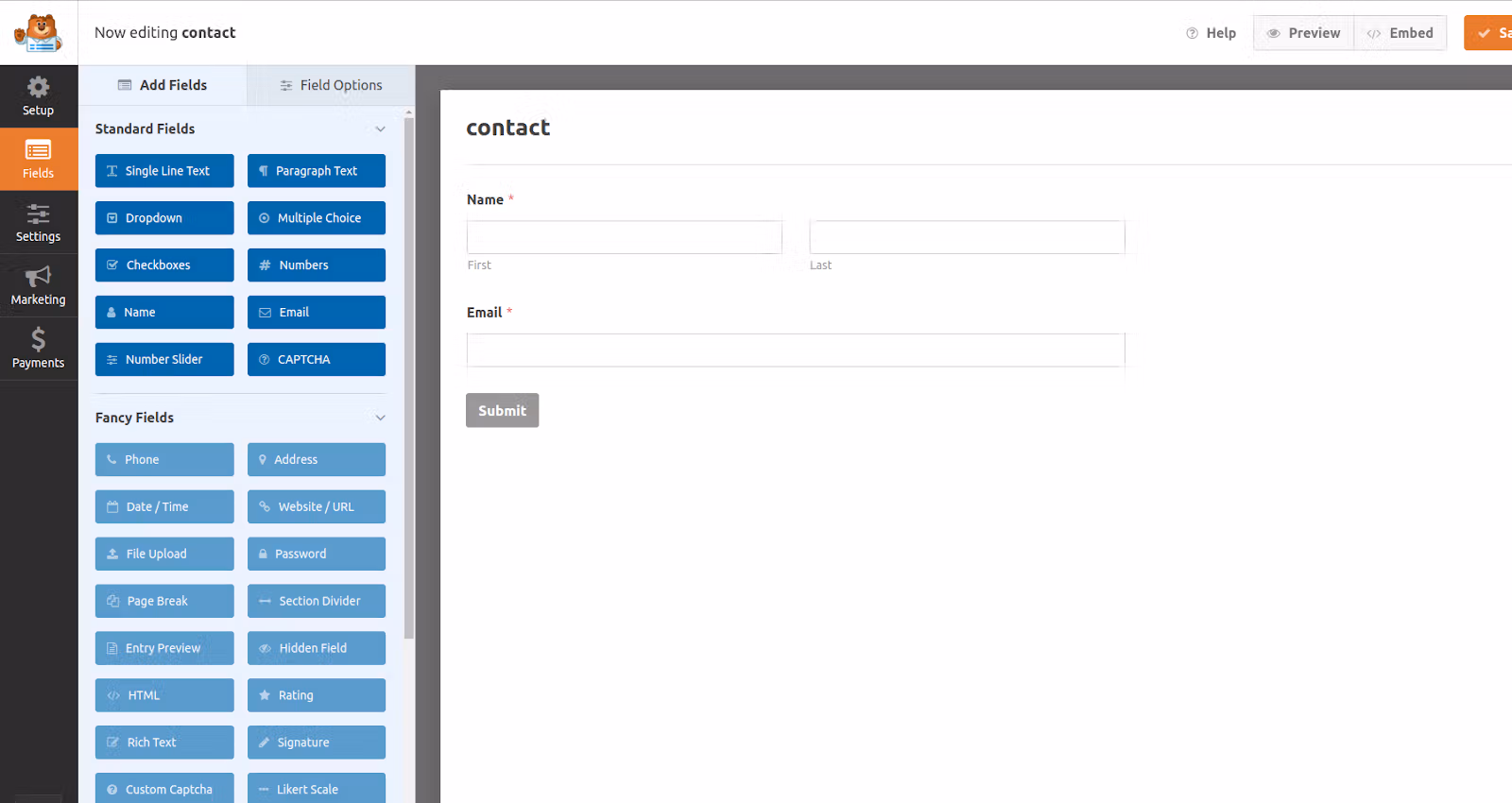Image resolution: width=1512 pixels, height=803 pixels.
Task: Select the contact form title
Action: click(x=508, y=128)
